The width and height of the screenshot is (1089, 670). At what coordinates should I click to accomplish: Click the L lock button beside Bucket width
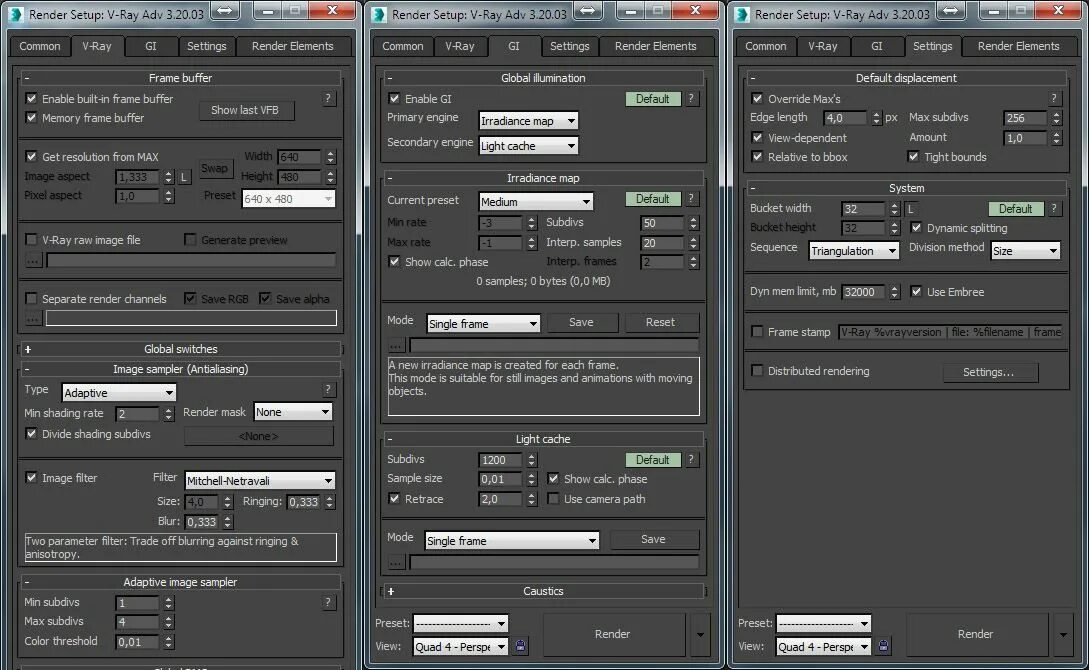911,208
